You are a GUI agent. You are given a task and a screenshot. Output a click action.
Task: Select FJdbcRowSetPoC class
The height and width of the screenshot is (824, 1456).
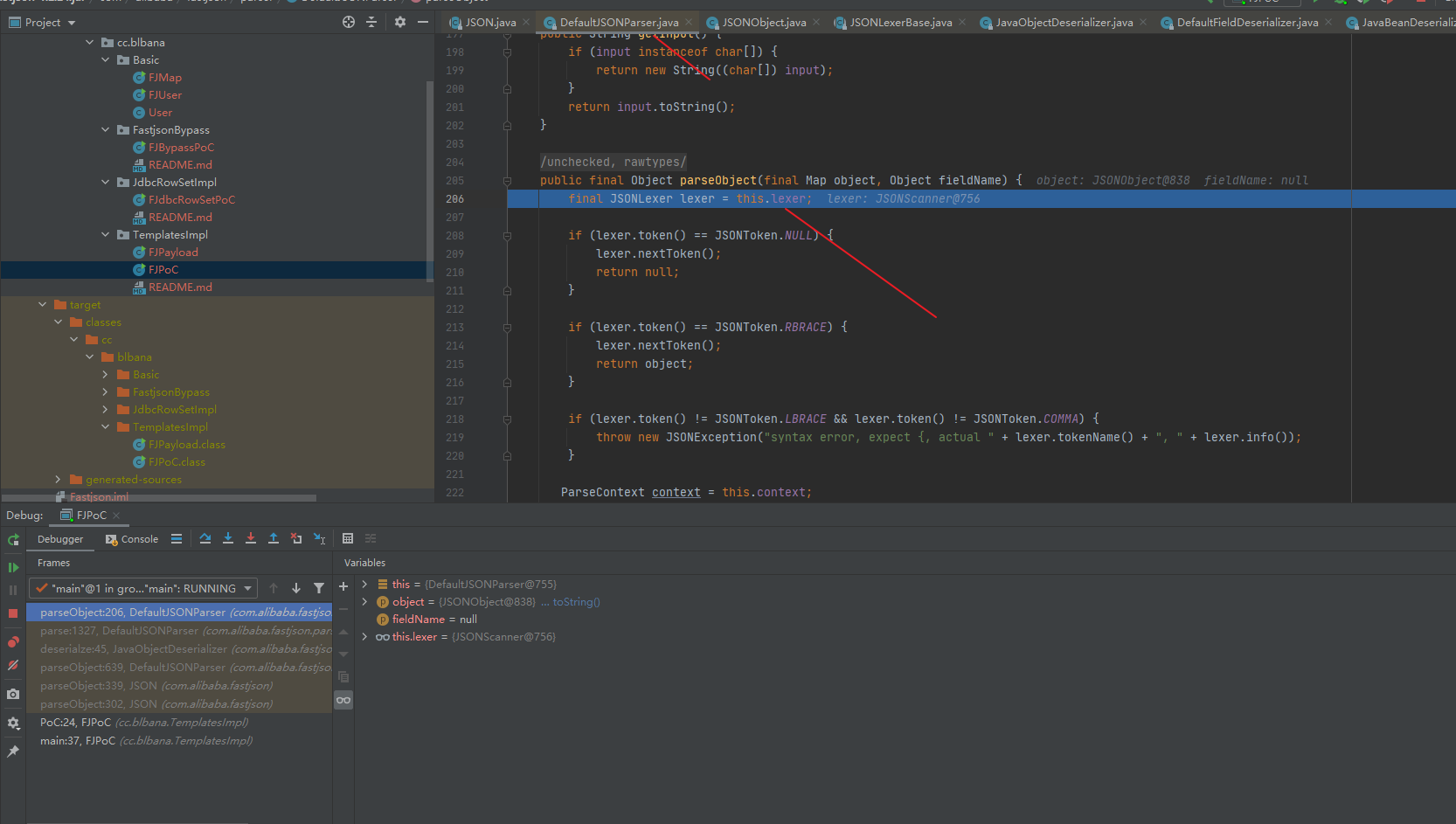click(x=191, y=199)
